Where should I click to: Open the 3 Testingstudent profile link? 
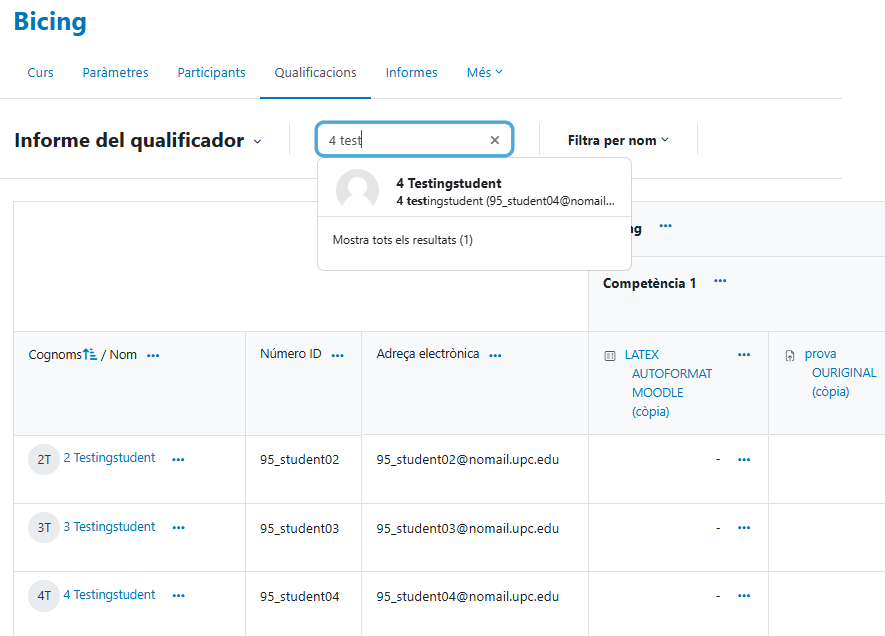[x=109, y=527]
